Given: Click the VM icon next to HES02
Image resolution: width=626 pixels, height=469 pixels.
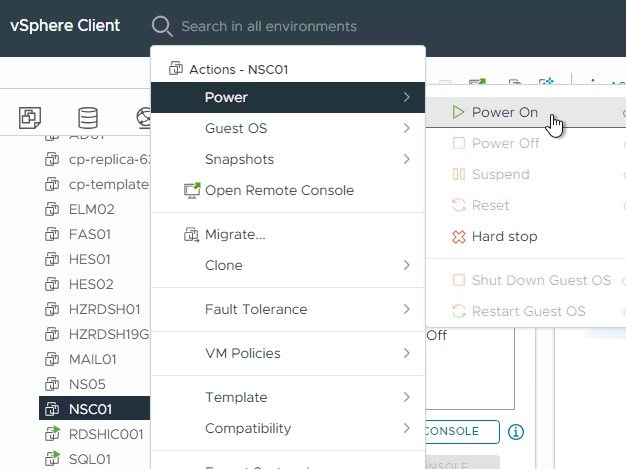Looking at the screenshot, I should (x=52, y=284).
